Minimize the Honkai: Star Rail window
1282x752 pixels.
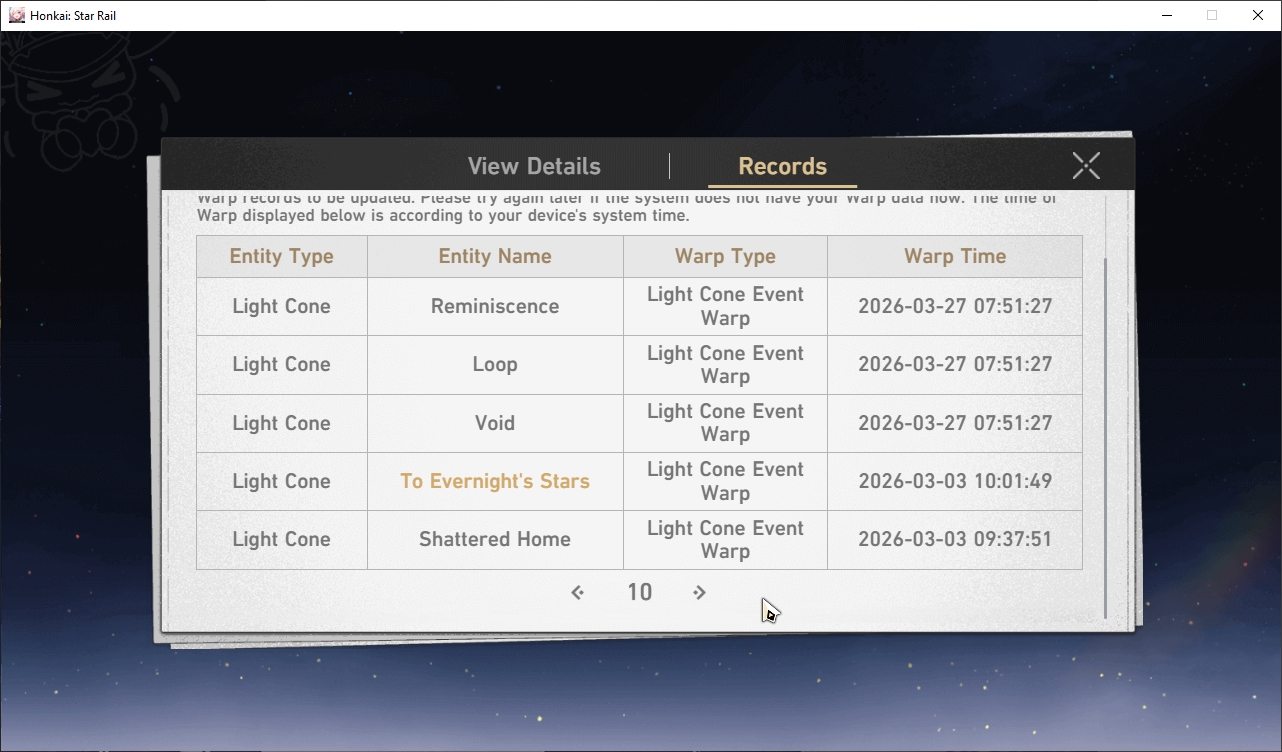1166,15
